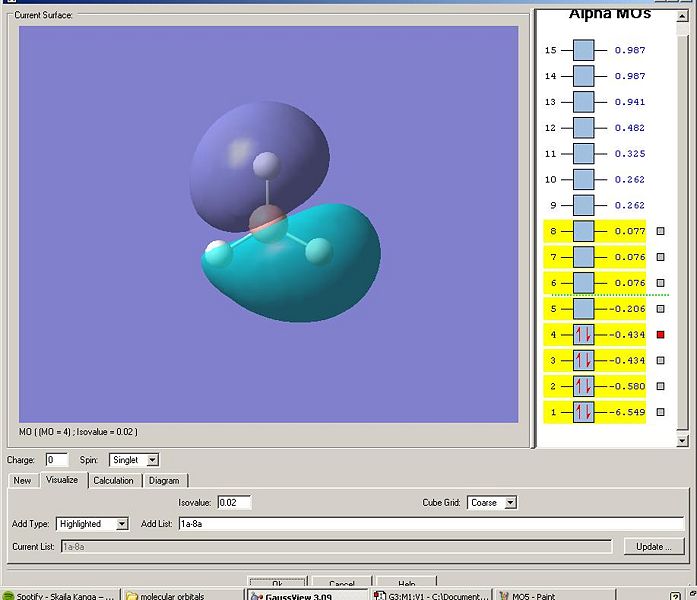Viewport: 697px width, 600px height.
Task: Toggle surface marker for MO 2
Action: [x=661, y=386]
